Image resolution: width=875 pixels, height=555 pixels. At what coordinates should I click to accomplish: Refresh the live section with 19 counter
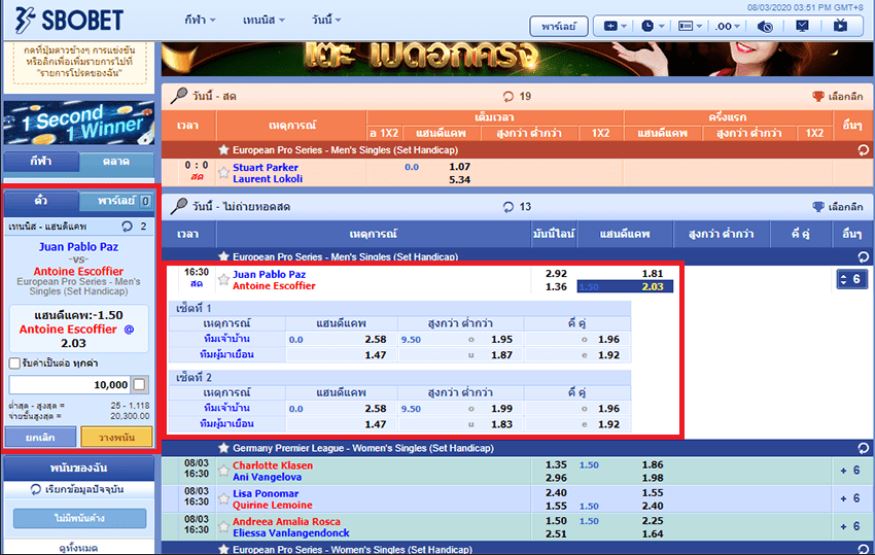coord(508,96)
